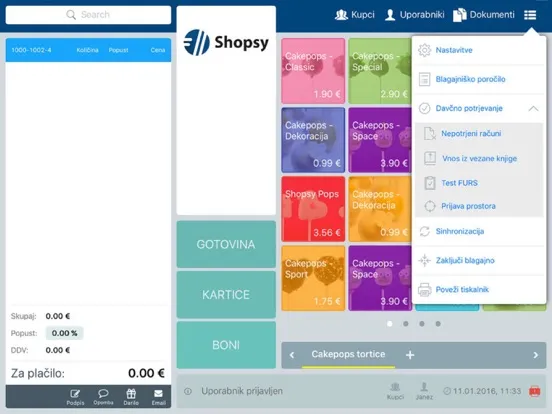Click the Sinhronizacija refresh icon
This screenshot has width=552, height=414.
425,231
